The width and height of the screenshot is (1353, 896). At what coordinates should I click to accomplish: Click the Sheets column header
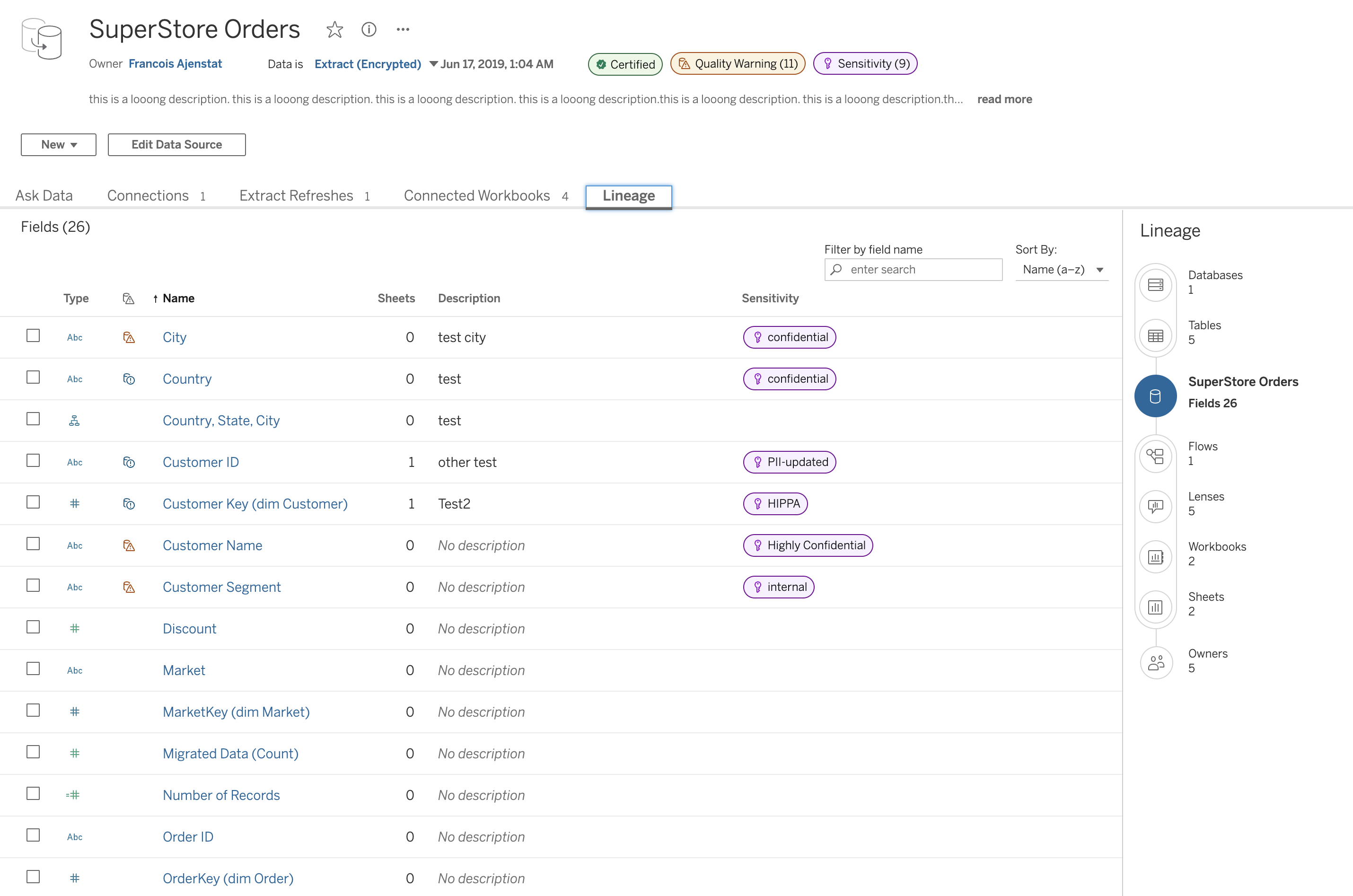click(396, 299)
